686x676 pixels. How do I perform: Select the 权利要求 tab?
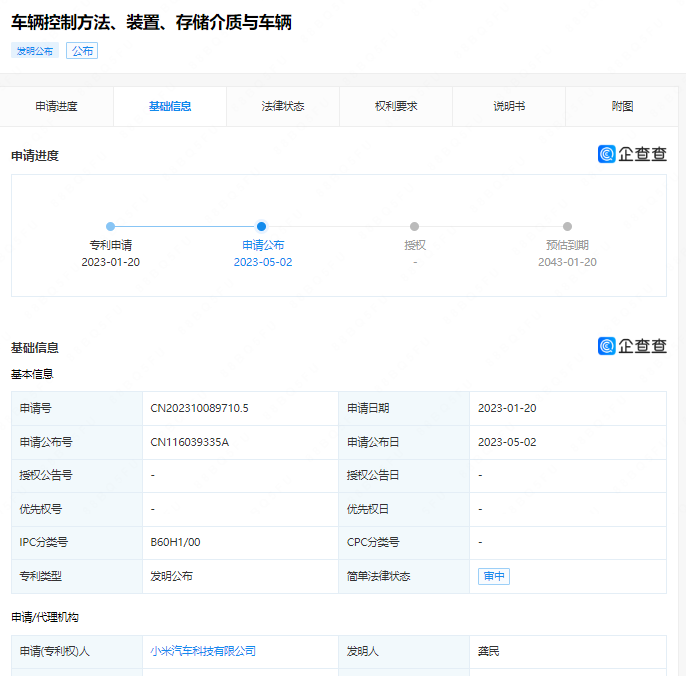point(396,106)
